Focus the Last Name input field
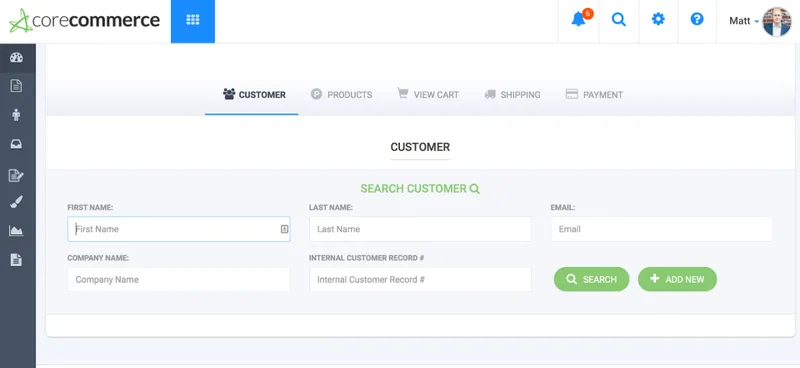This screenshot has height=368, width=800. point(420,229)
